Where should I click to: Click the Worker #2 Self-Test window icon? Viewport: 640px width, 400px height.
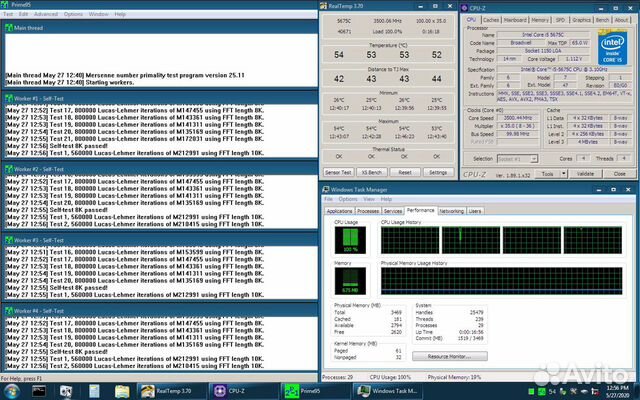(9, 169)
